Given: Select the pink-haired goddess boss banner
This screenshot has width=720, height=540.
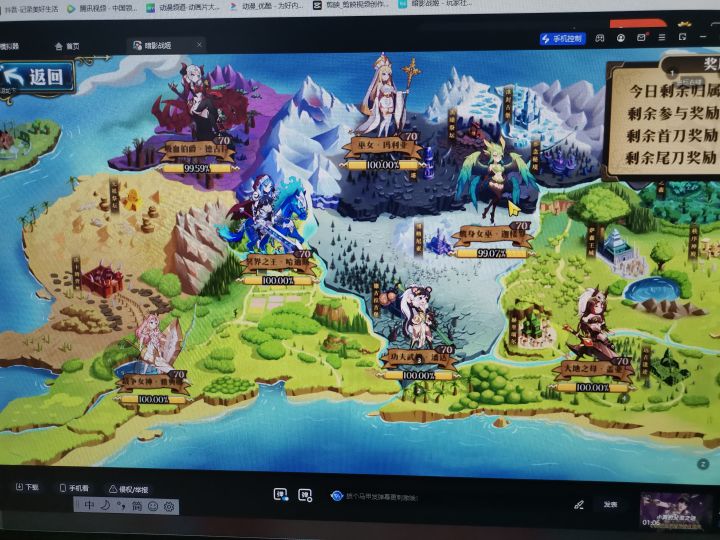Looking at the screenshot, I should click(152, 382).
